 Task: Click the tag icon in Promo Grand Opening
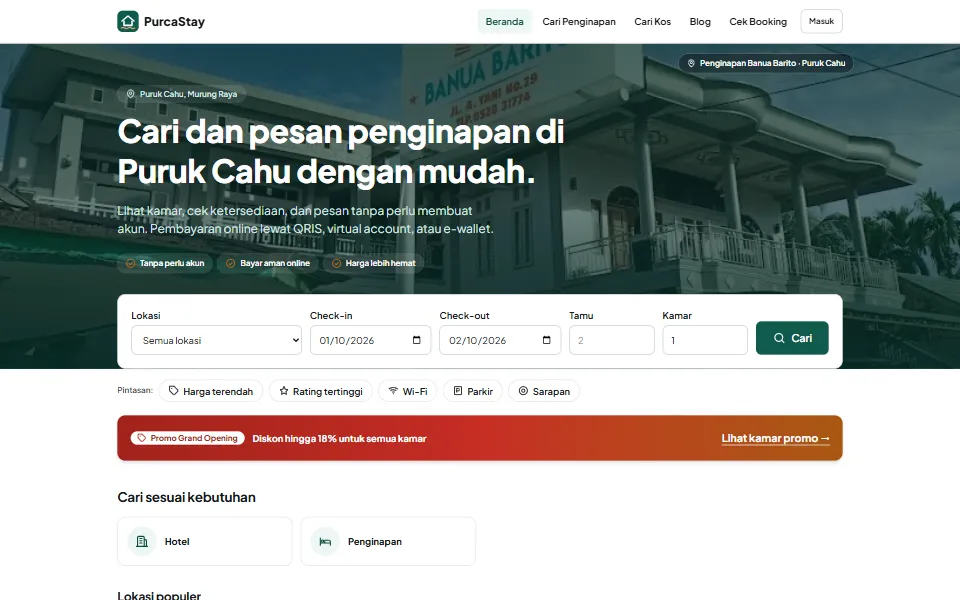[x=141, y=438]
